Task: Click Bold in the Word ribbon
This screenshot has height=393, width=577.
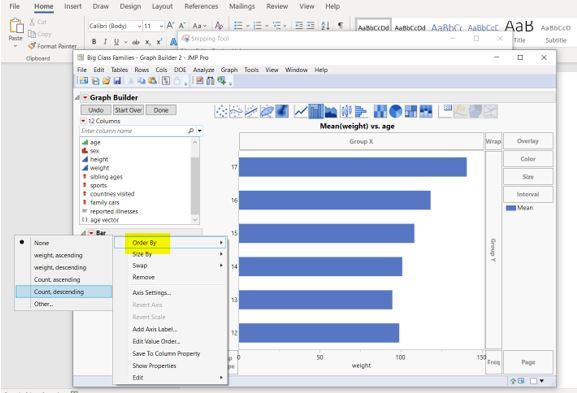Action: click(x=94, y=42)
